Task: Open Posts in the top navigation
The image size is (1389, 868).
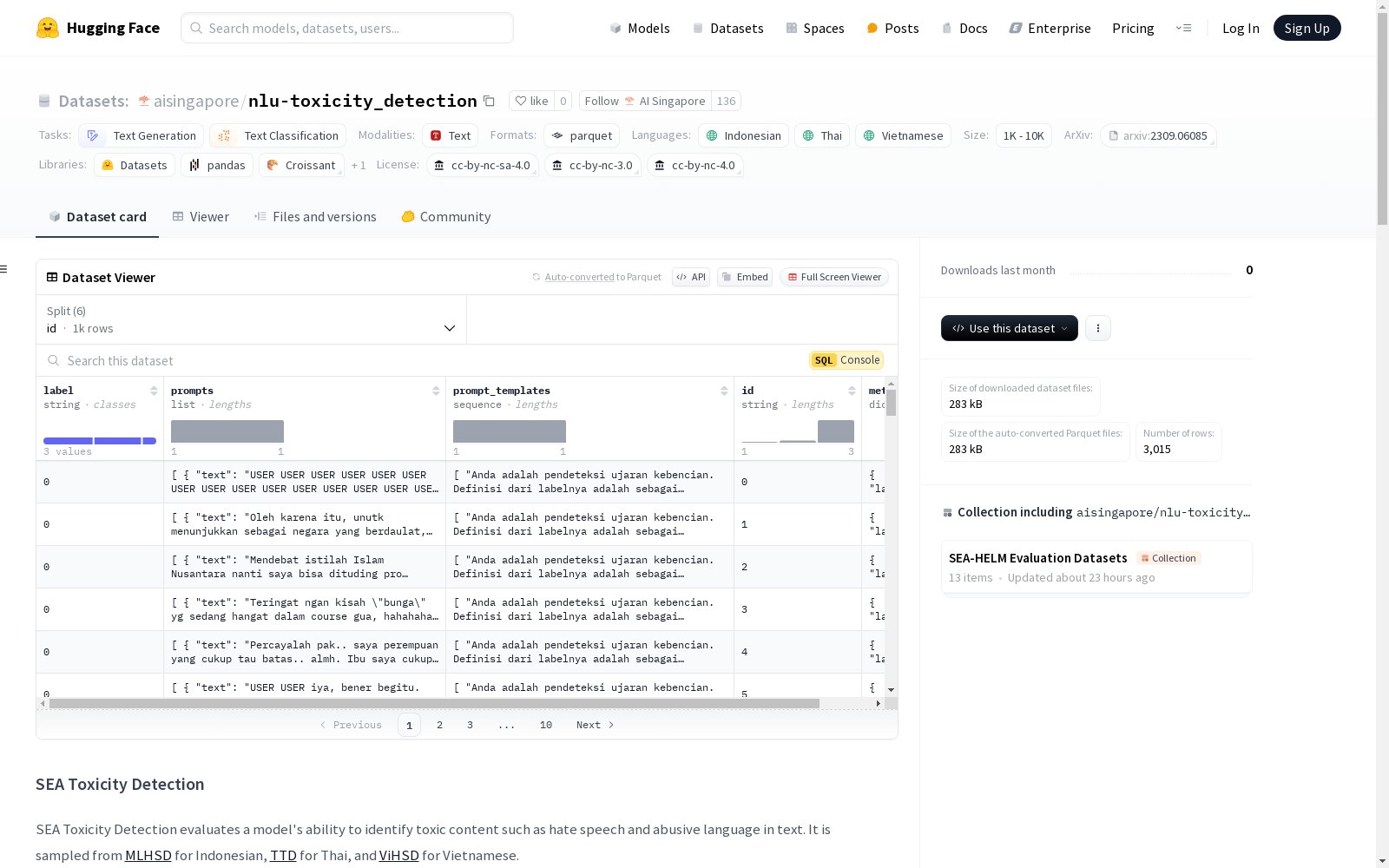Action: [x=892, y=28]
